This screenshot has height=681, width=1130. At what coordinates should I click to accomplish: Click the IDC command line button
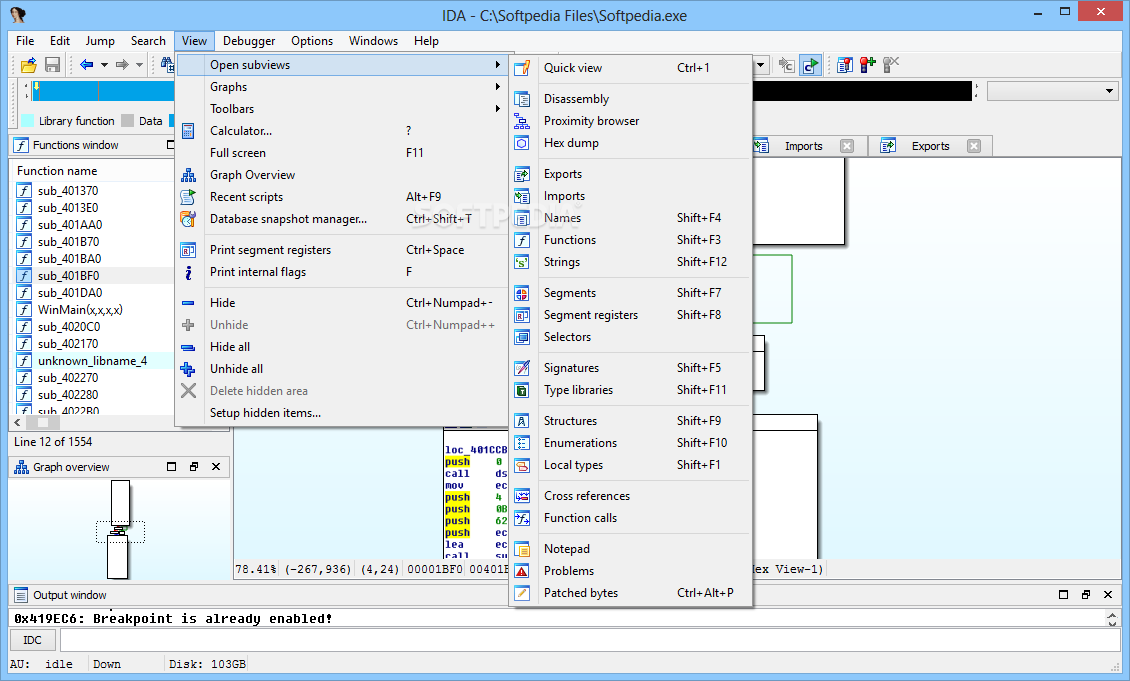coord(32,640)
